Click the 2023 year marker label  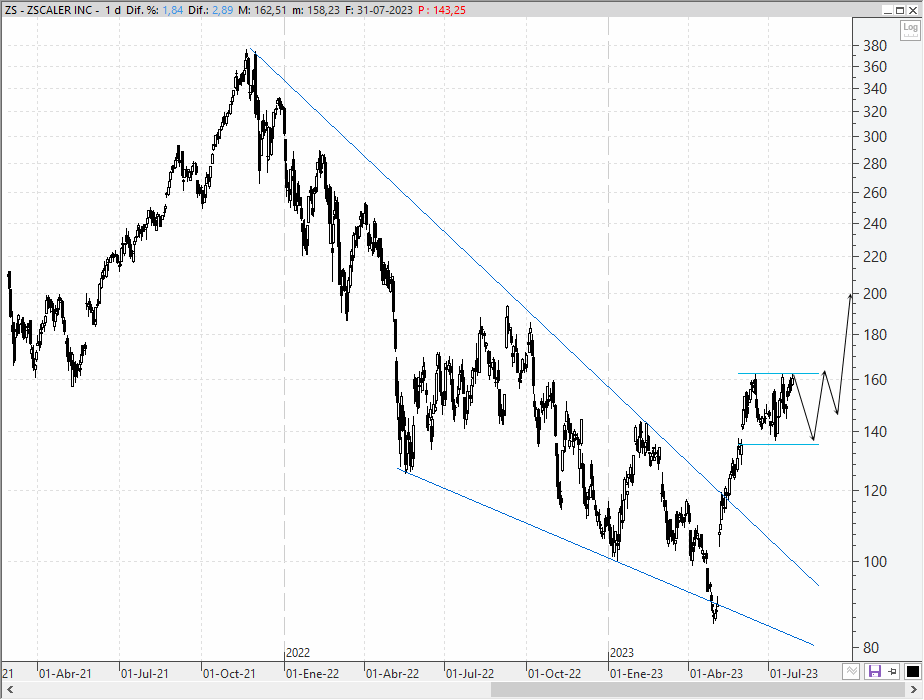coord(622,652)
